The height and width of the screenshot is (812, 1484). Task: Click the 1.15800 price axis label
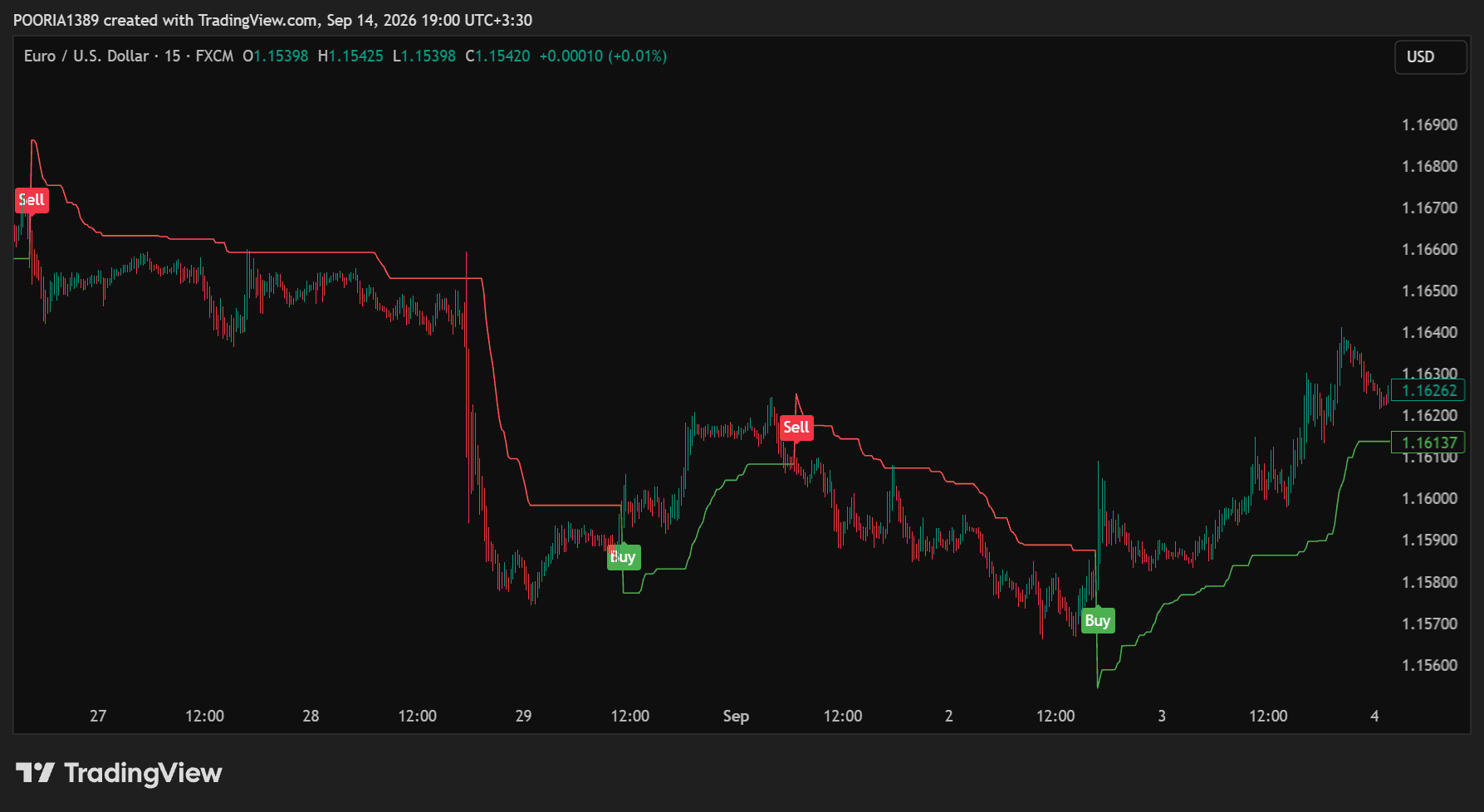(1429, 582)
